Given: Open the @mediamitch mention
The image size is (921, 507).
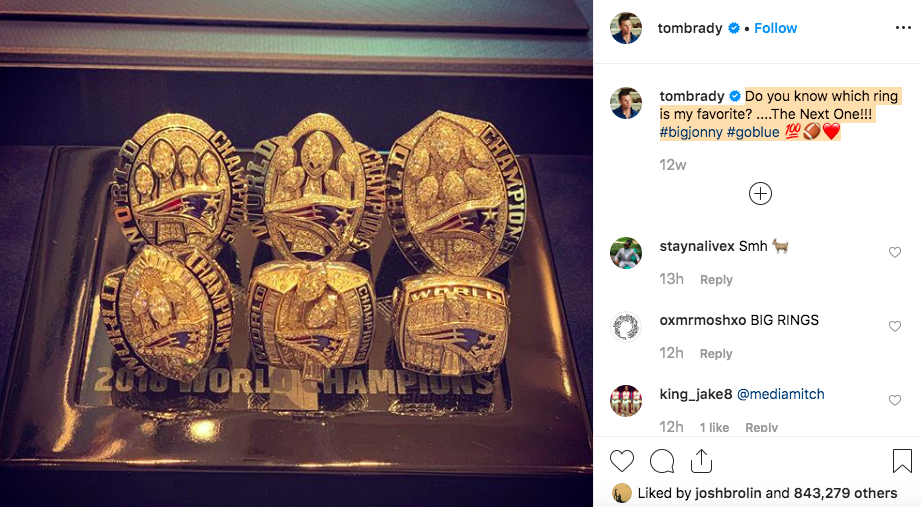Looking at the screenshot, I should [781, 394].
